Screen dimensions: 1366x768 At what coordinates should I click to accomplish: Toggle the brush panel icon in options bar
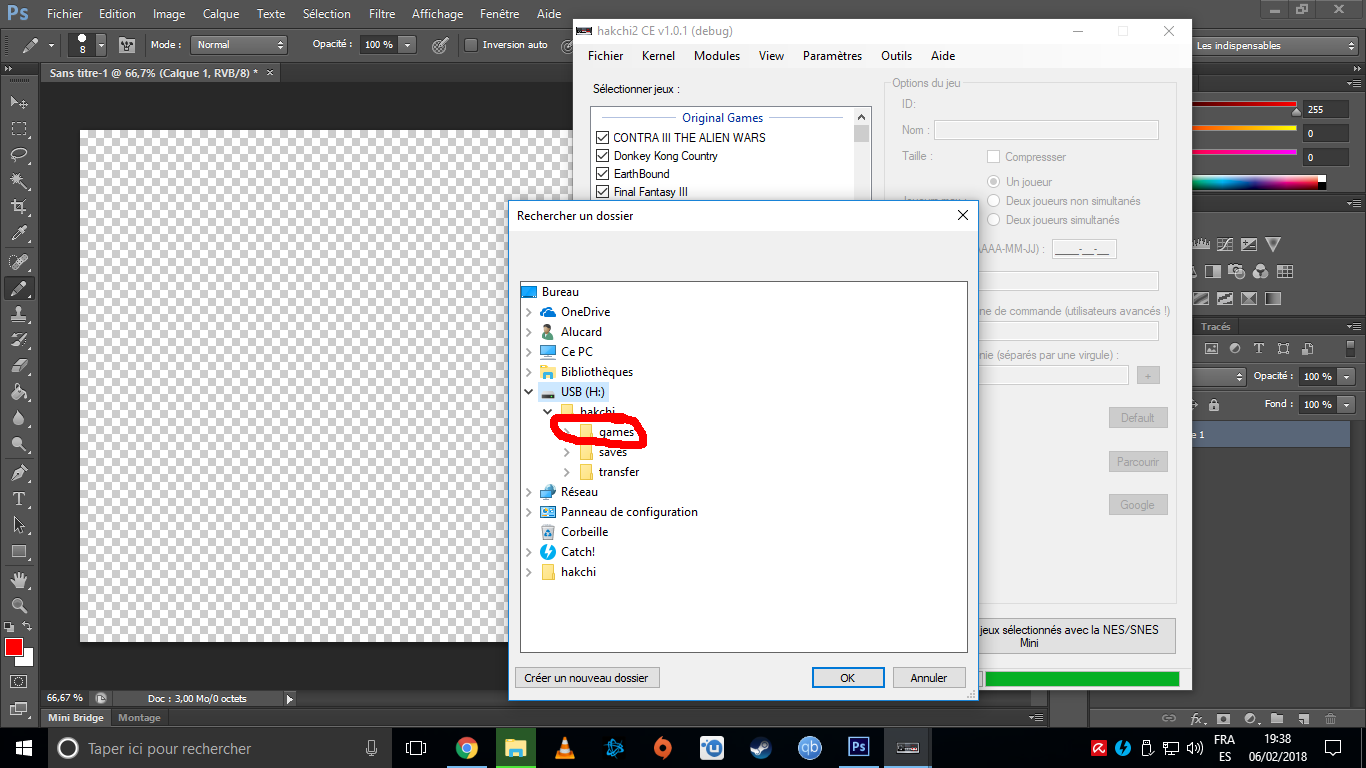tap(127, 45)
